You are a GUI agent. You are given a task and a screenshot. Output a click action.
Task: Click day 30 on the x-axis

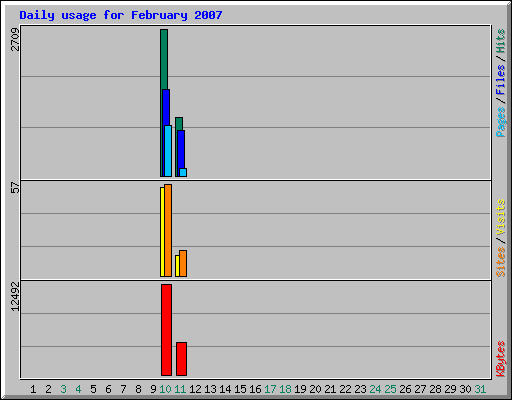coord(465,389)
